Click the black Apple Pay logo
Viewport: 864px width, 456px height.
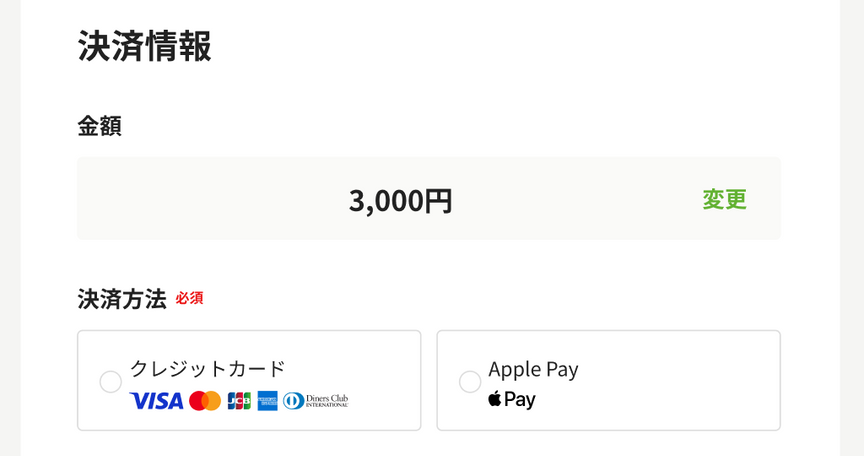512,400
